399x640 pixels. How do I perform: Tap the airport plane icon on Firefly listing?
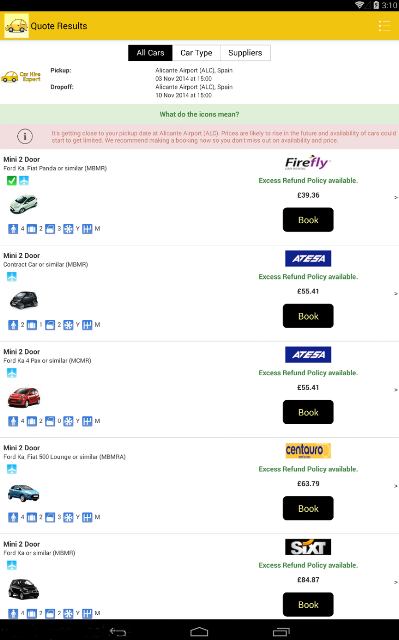click(24, 180)
